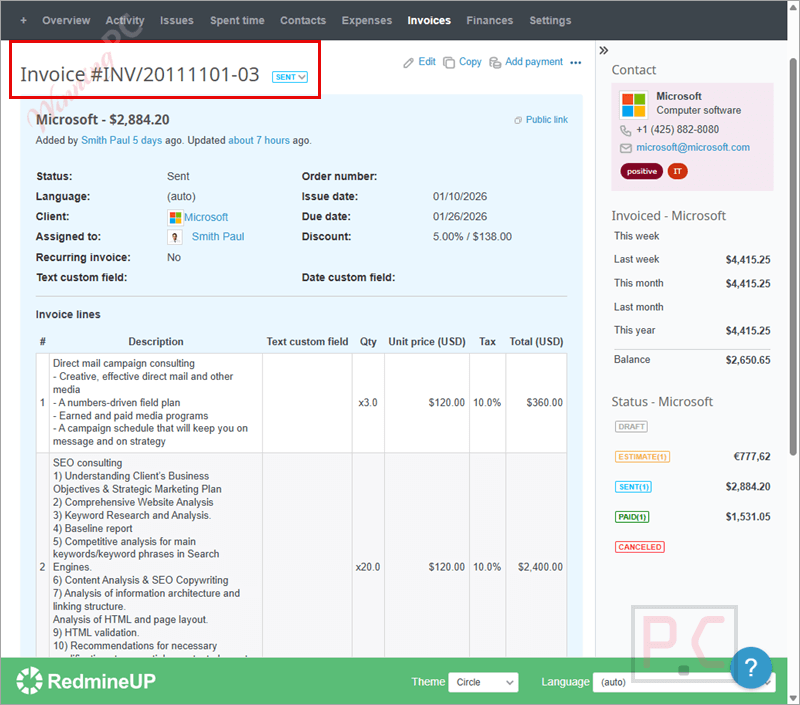Click the email envelope icon in Contact card
800x705 pixels.
626,148
